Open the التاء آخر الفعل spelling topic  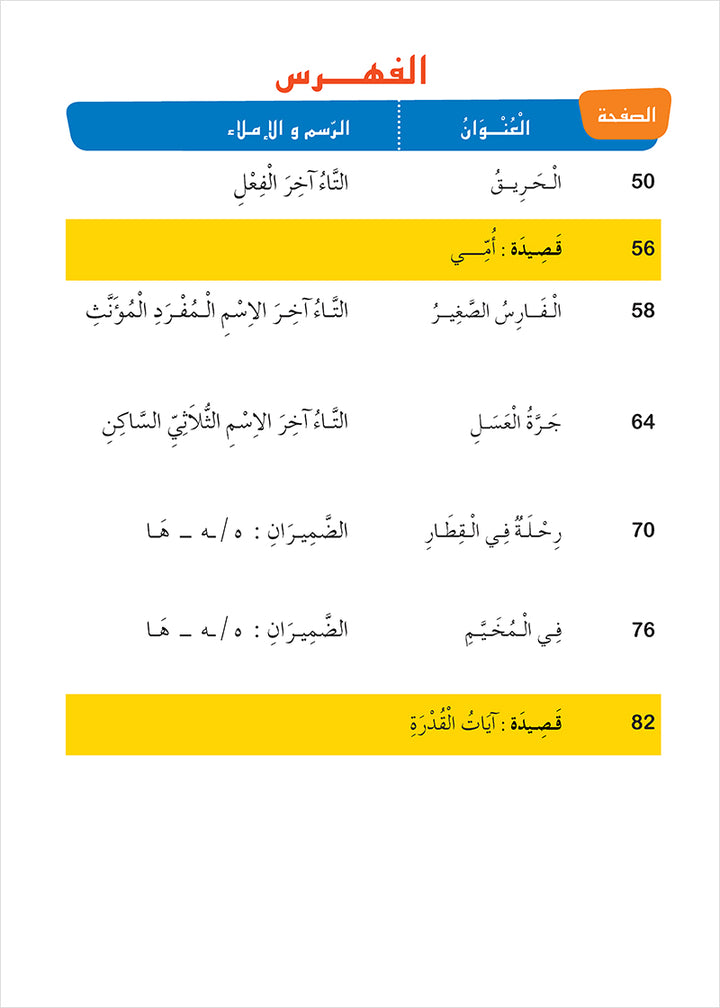[277, 182]
